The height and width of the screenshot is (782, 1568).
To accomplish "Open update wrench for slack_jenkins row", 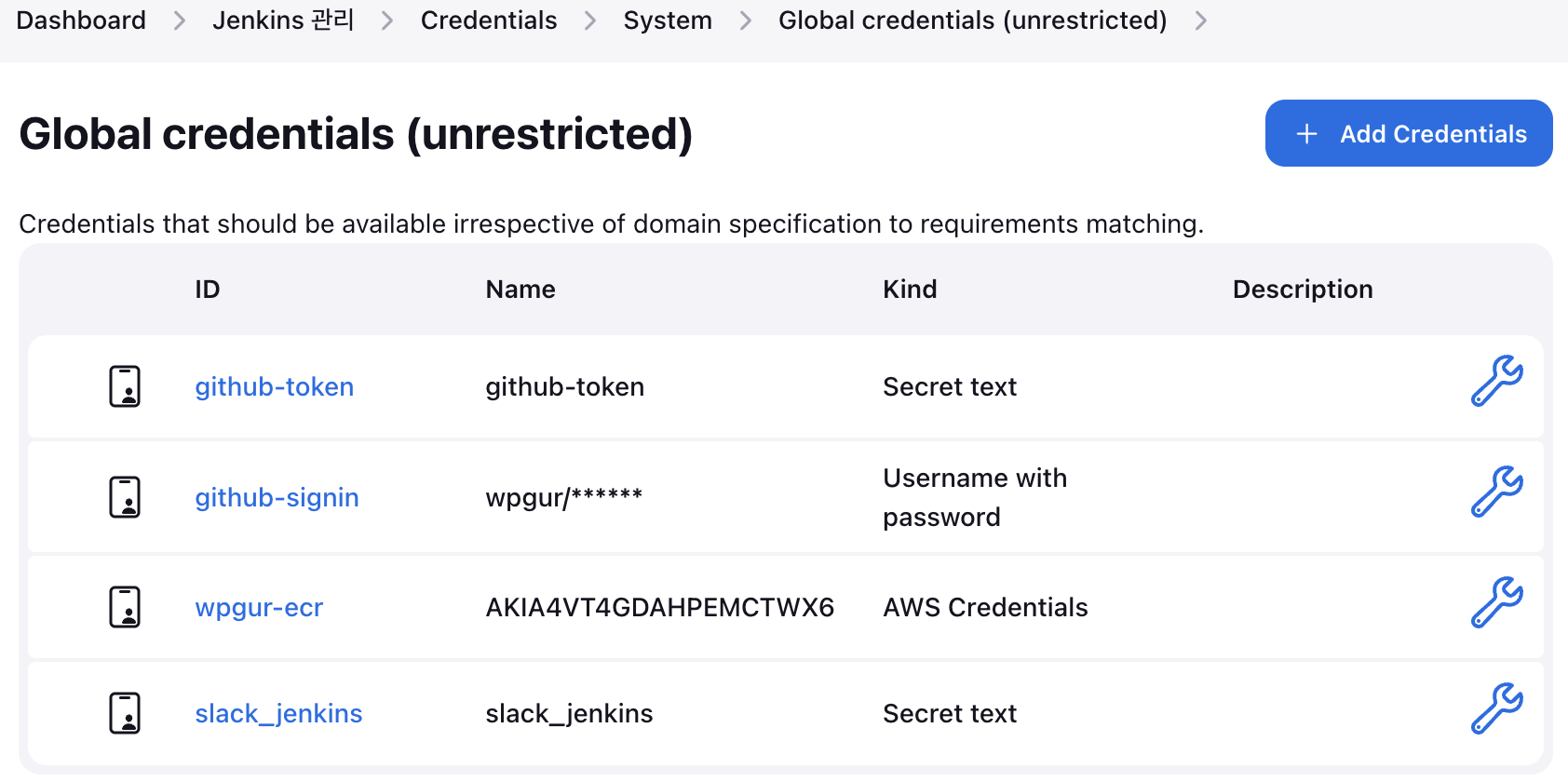I will 1496,708.
